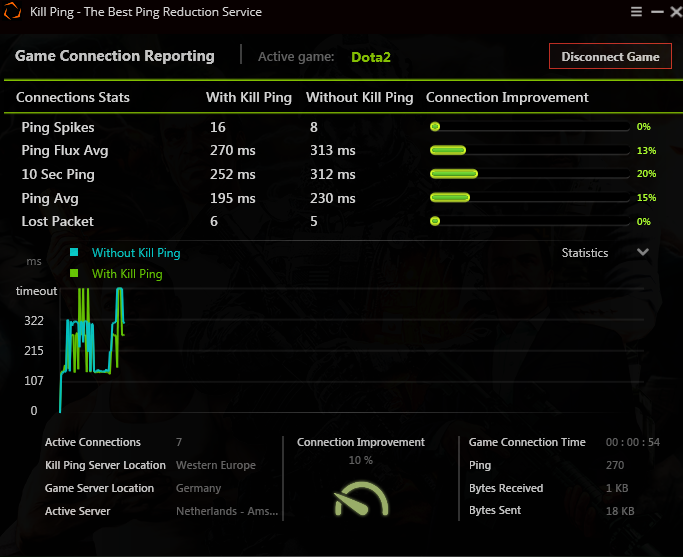Click the Ping Avg improvement bar
The width and height of the screenshot is (683, 557).
(x=530, y=198)
